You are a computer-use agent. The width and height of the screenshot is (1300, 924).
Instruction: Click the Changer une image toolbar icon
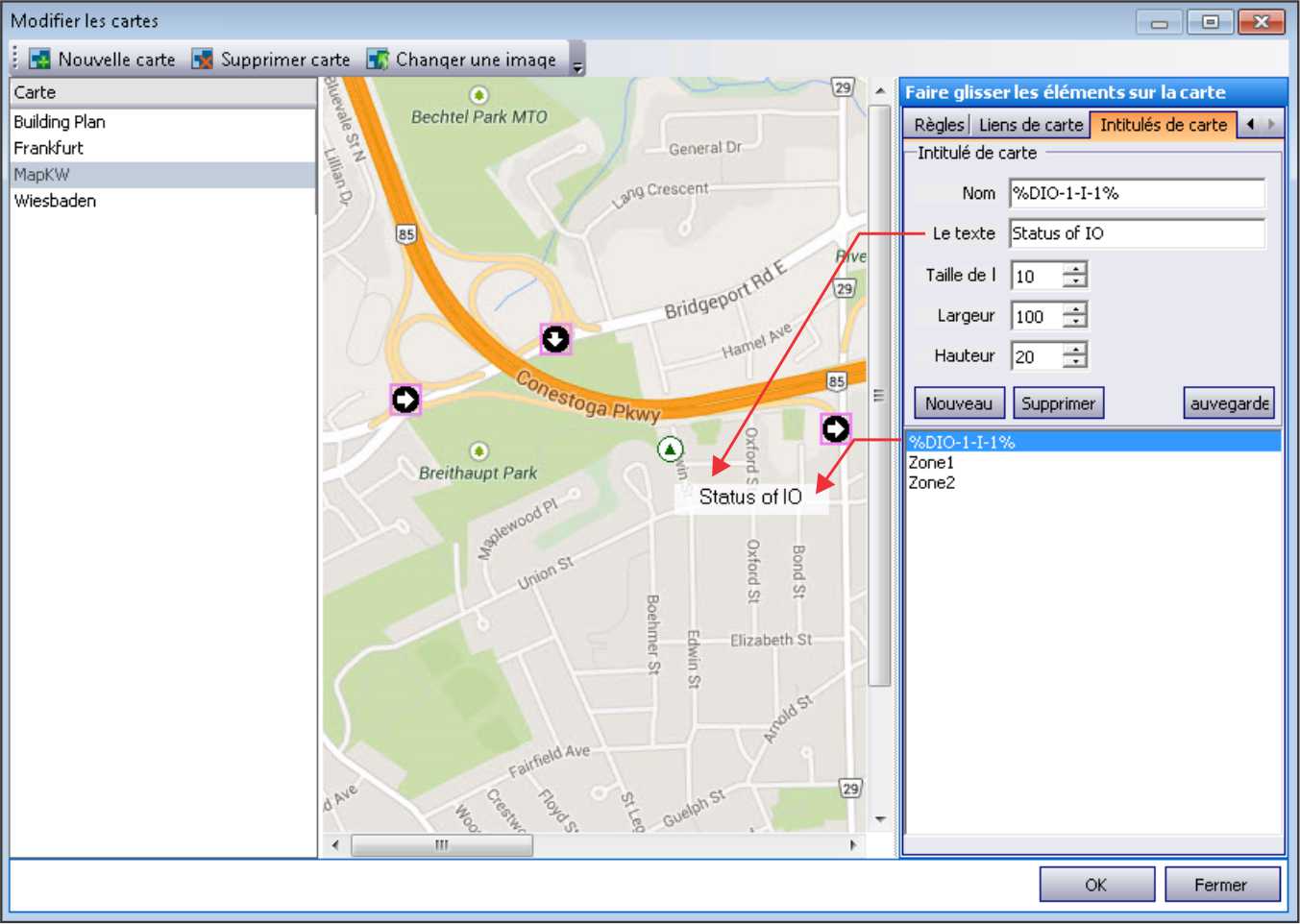point(378,60)
